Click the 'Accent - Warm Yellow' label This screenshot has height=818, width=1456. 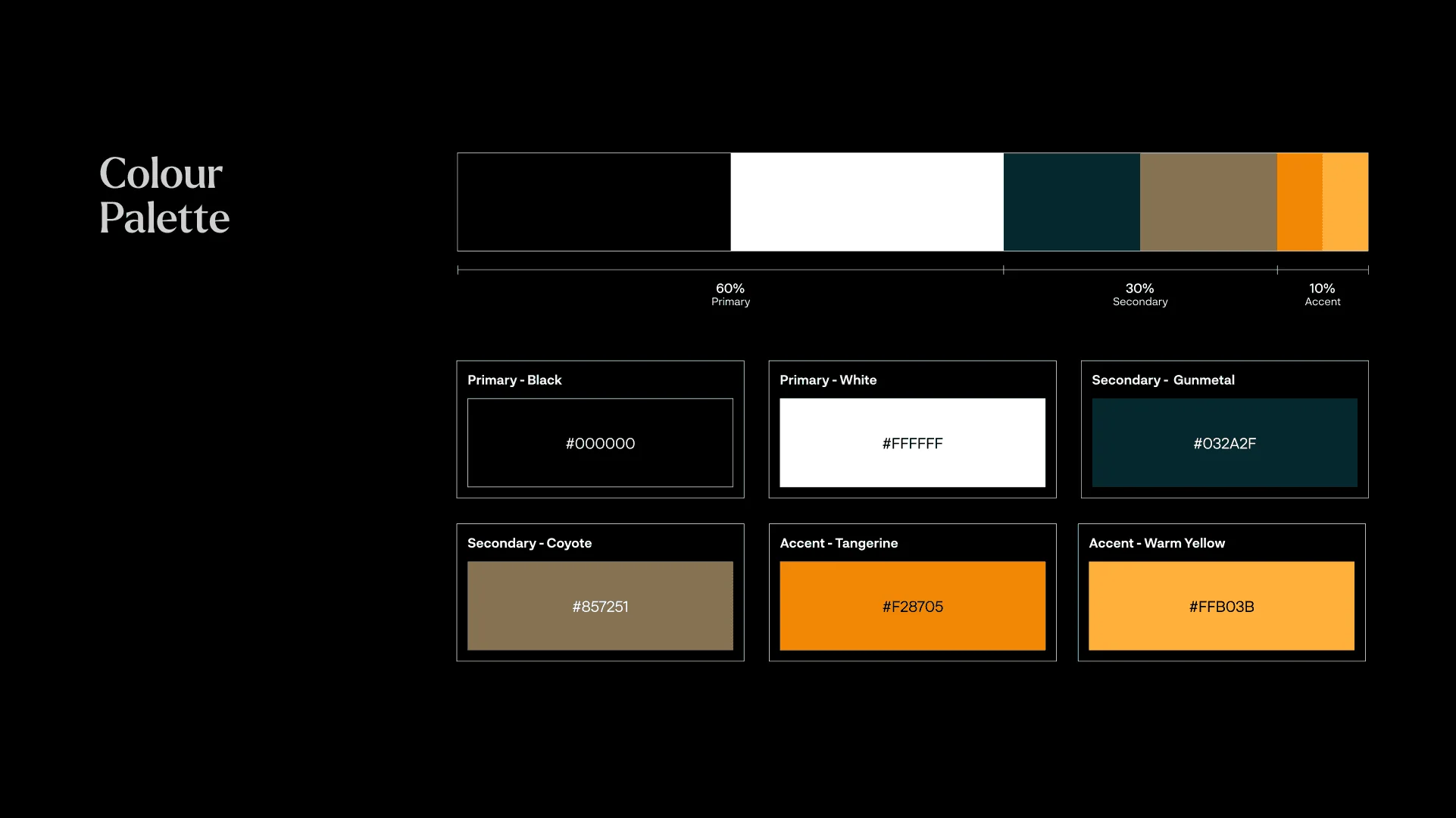click(x=1157, y=543)
